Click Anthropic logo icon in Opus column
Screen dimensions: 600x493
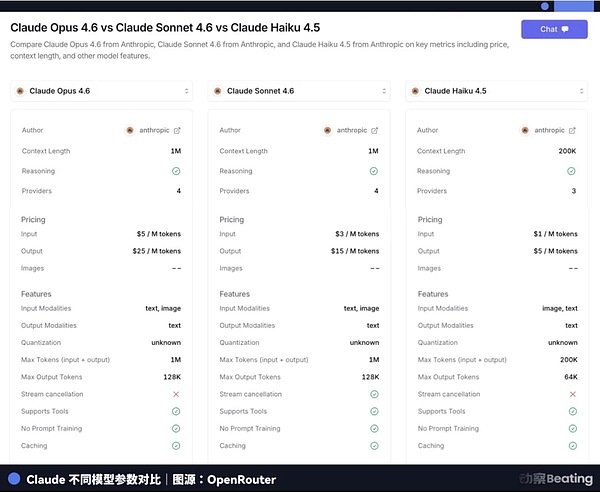(130, 130)
